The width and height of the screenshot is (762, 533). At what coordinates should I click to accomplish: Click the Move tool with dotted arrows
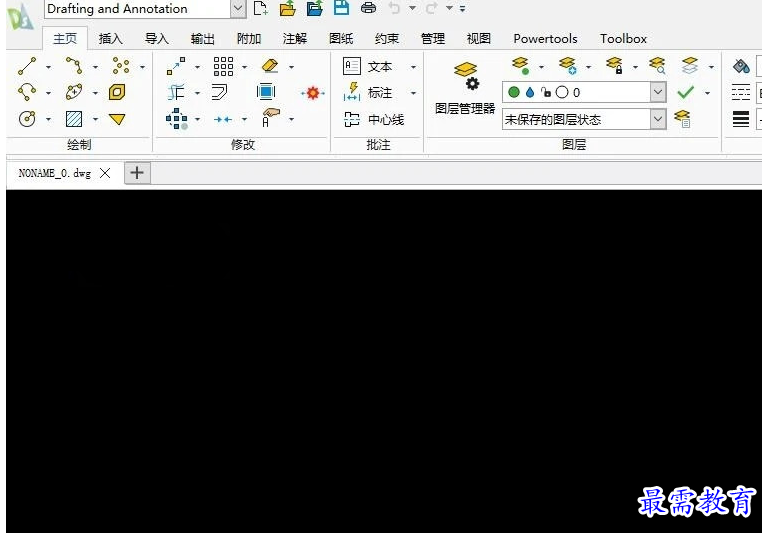tap(176, 119)
